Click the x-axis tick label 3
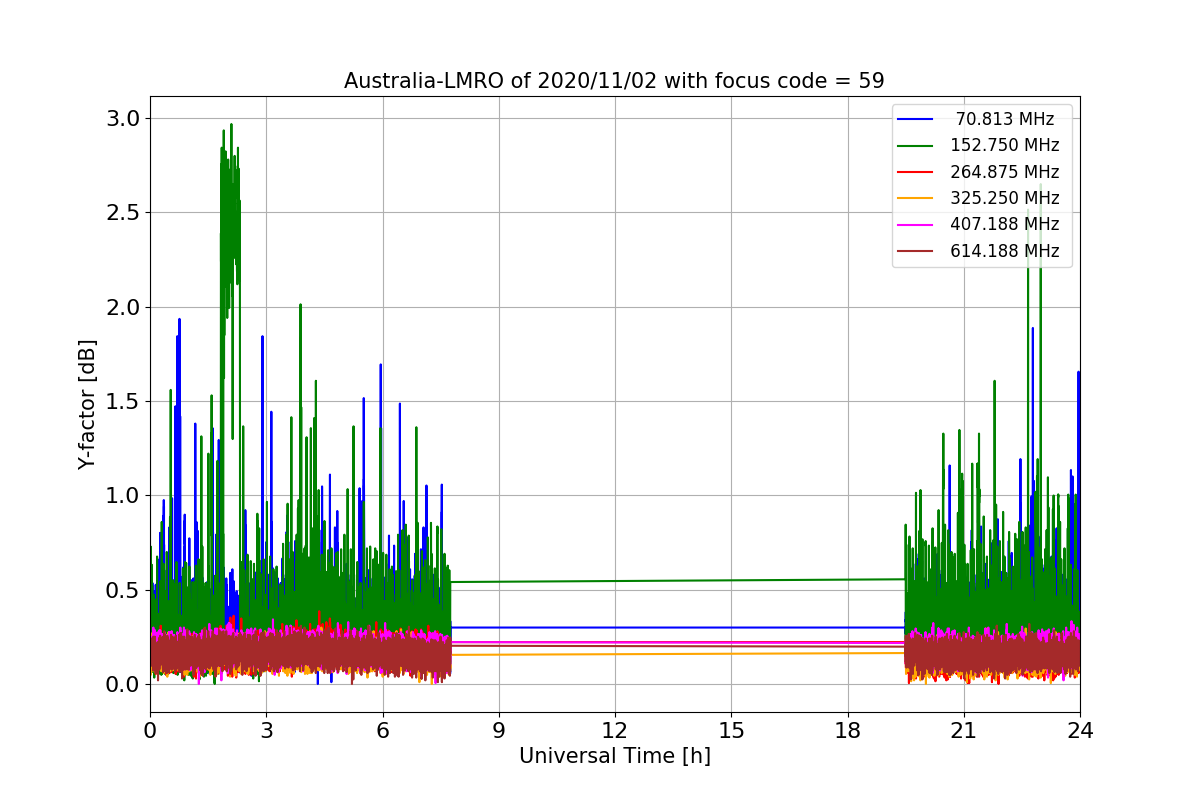1200x800 pixels. [266, 731]
